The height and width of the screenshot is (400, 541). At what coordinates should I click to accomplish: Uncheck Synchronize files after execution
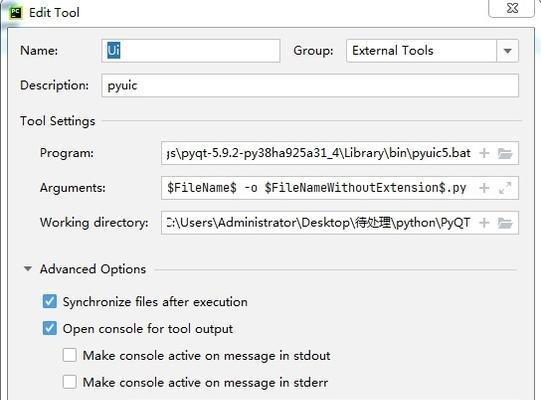click(50, 301)
